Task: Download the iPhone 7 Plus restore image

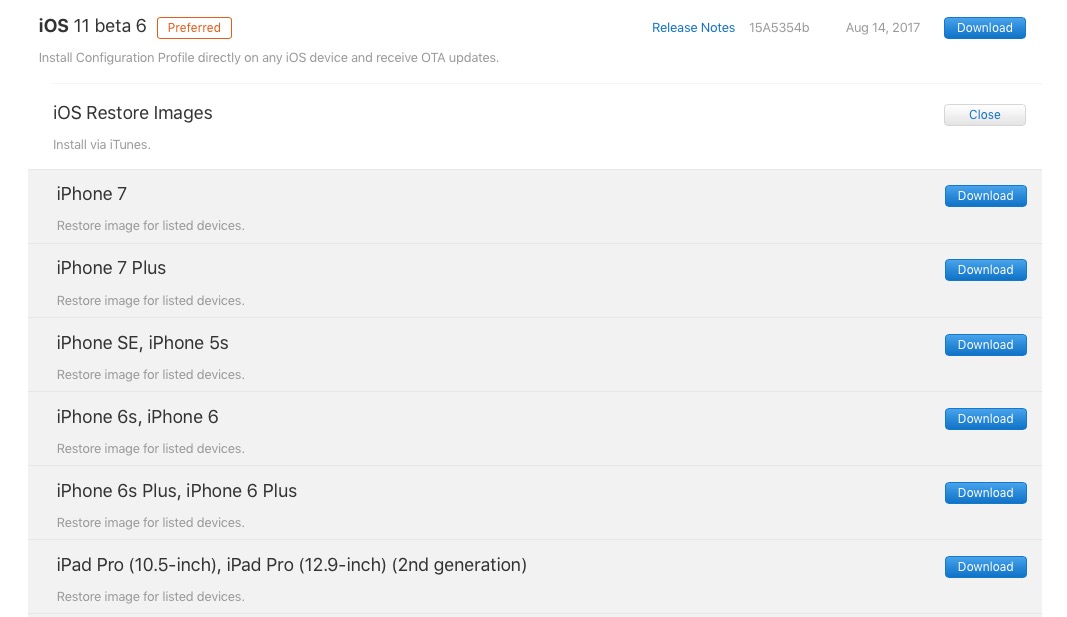Action: (x=985, y=270)
